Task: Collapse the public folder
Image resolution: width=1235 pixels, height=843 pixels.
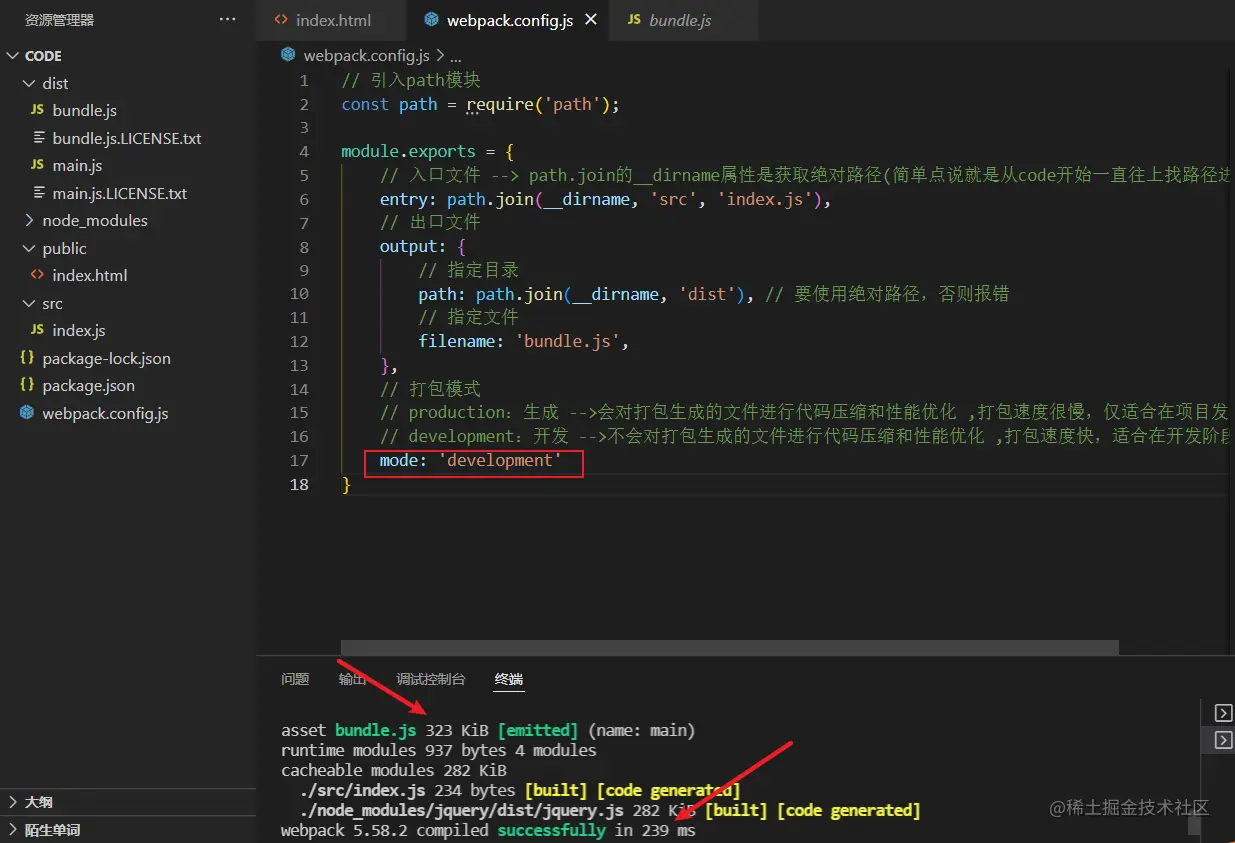Action: [29, 248]
